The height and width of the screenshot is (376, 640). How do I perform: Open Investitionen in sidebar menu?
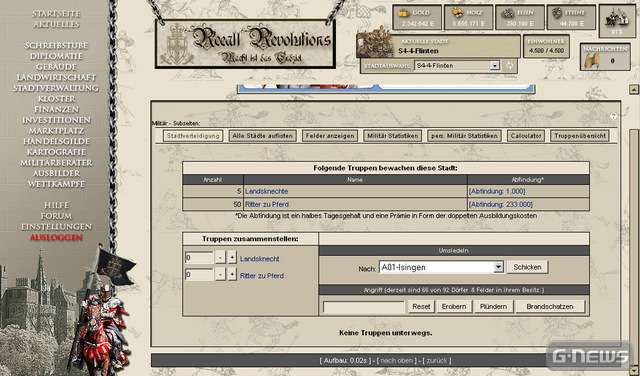pos(56,120)
